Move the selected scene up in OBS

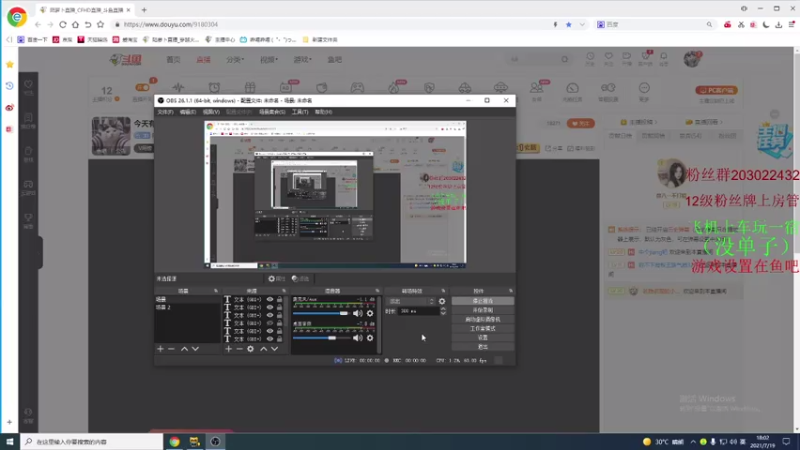point(184,349)
